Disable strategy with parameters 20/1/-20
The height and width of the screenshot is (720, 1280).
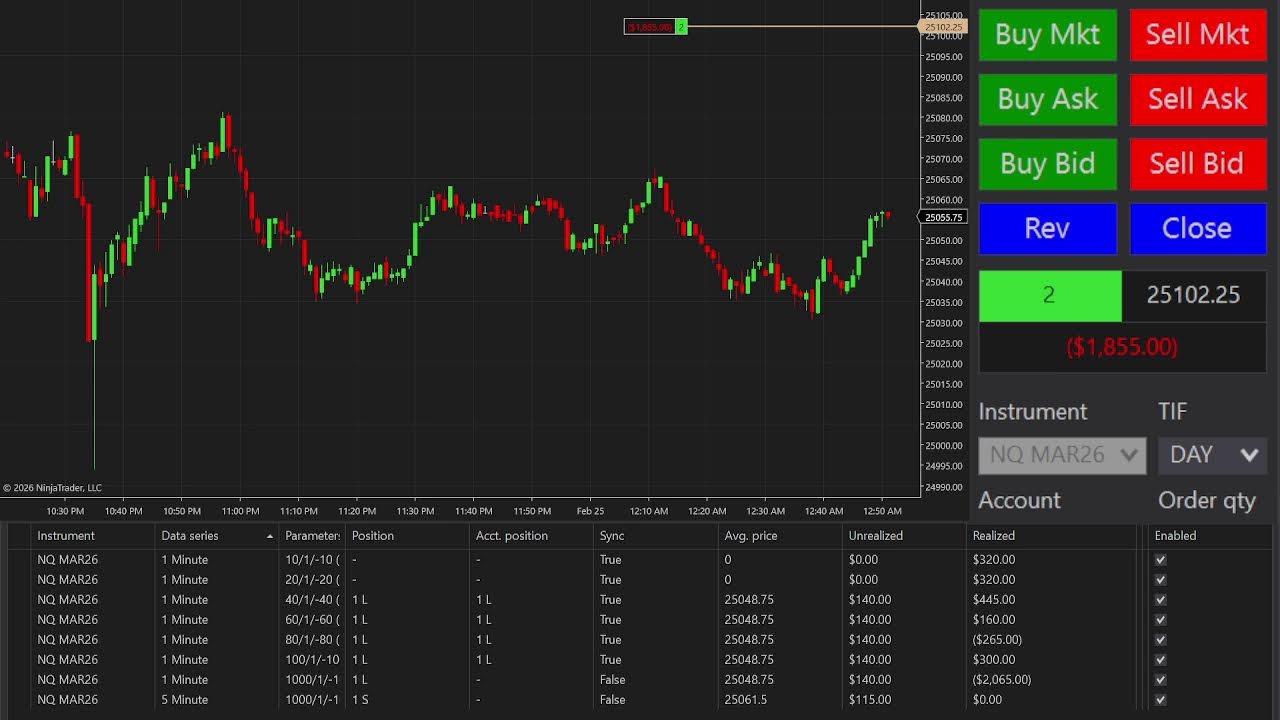point(1160,580)
